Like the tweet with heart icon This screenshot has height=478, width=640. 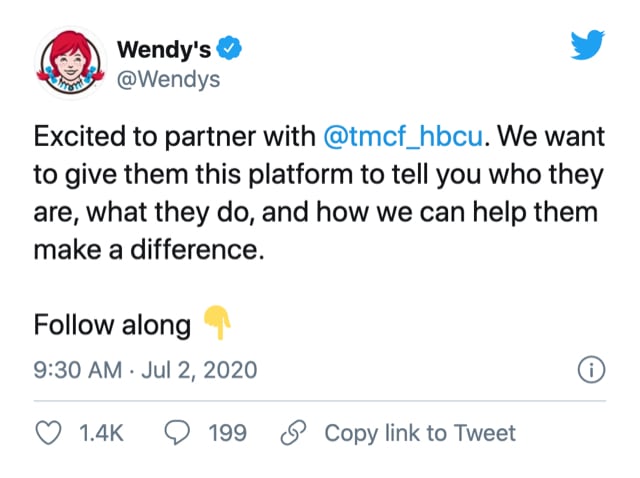coord(49,433)
